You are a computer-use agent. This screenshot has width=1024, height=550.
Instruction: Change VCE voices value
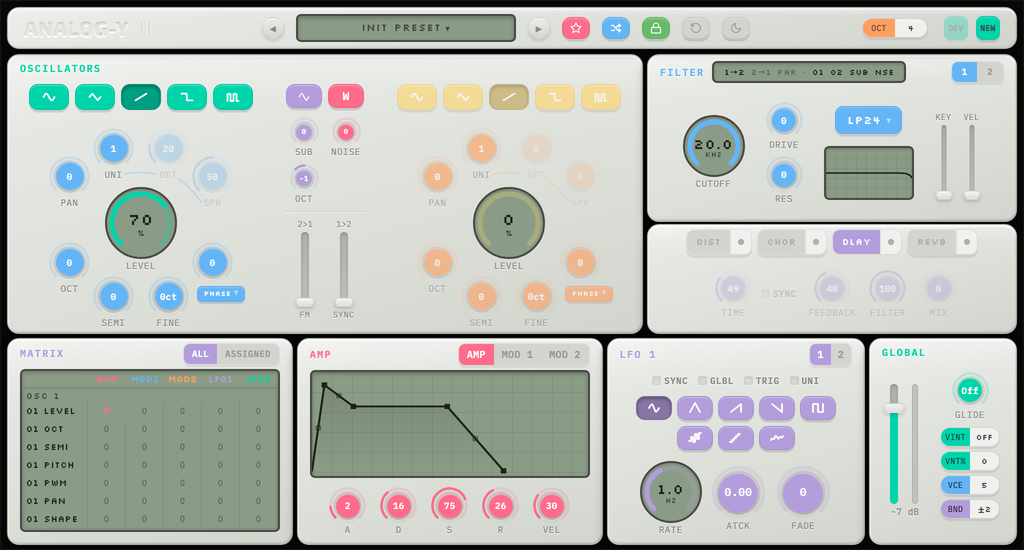pyautogui.click(x=984, y=485)
